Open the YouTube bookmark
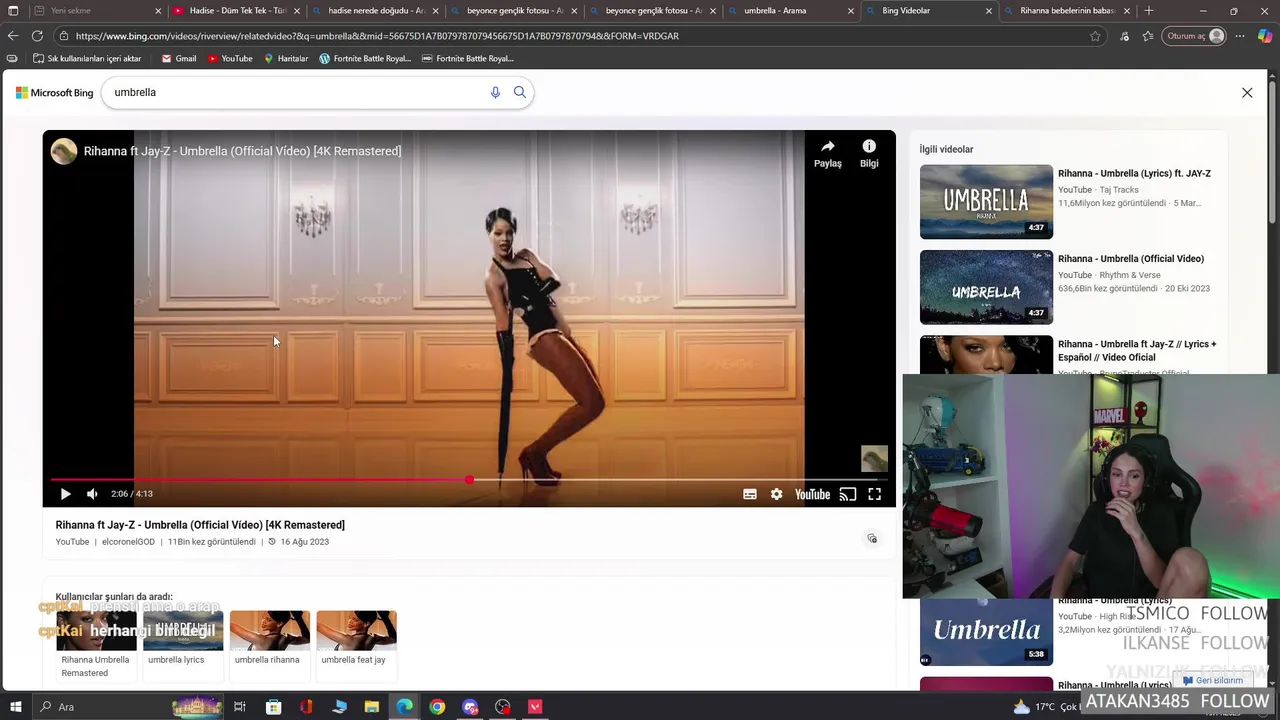 coord(230,59)
